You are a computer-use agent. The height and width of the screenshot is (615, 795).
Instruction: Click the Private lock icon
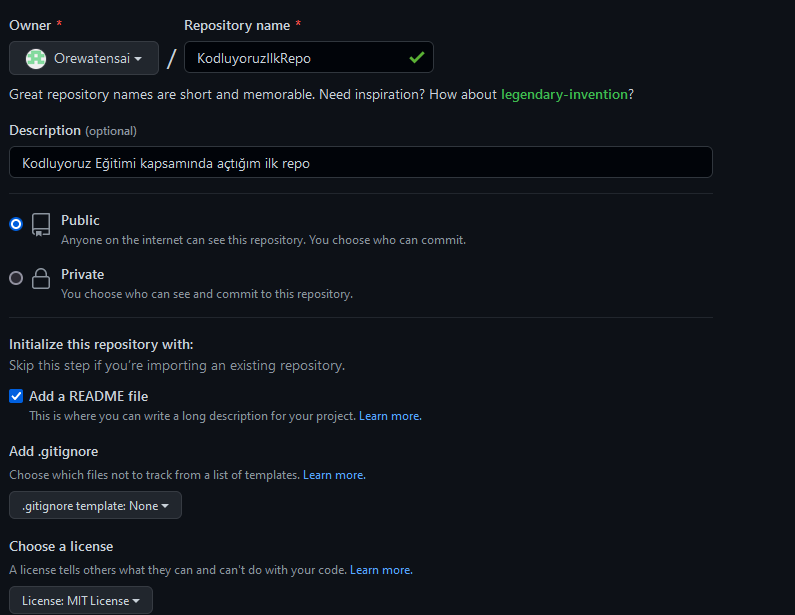click(41, 278)
